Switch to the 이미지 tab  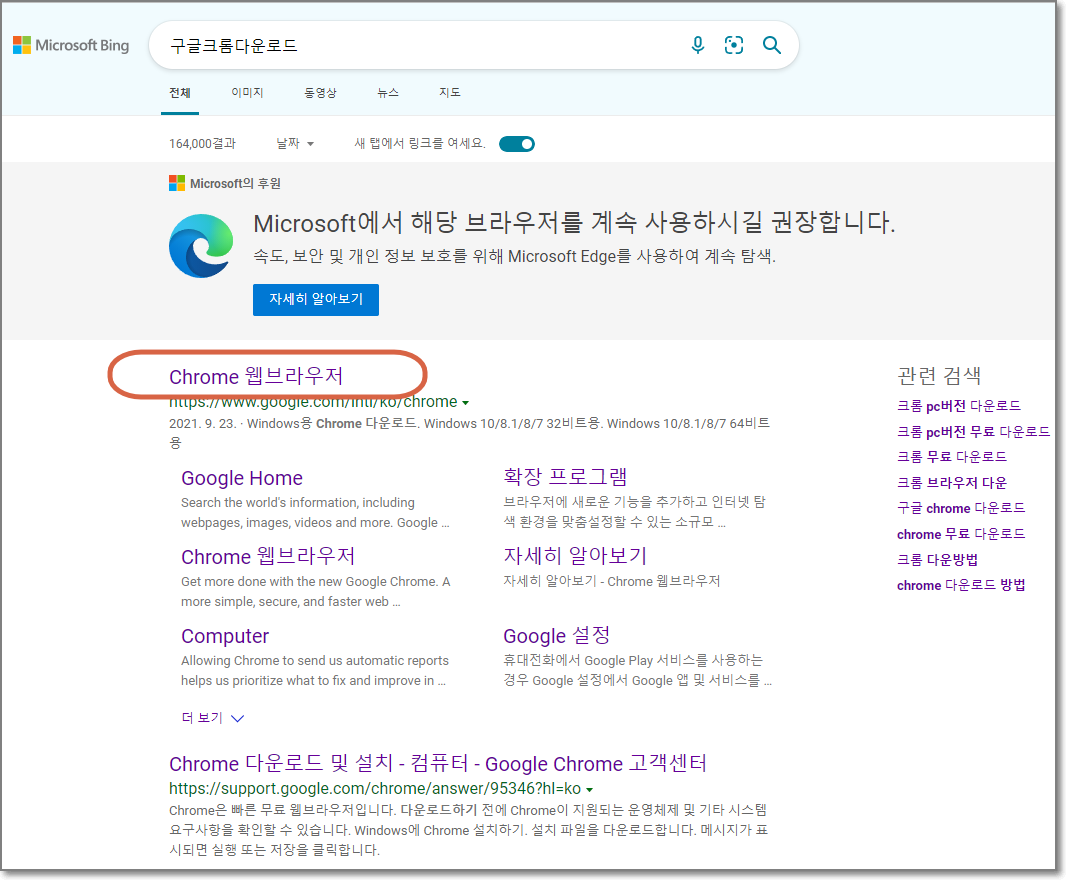pyautogui.click(x=247, y=92)
